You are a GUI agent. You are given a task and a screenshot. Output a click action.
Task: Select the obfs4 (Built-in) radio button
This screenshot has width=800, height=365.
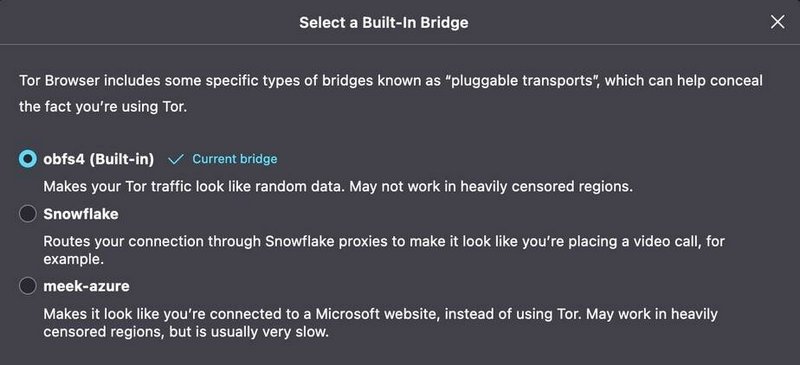point(28,159)
